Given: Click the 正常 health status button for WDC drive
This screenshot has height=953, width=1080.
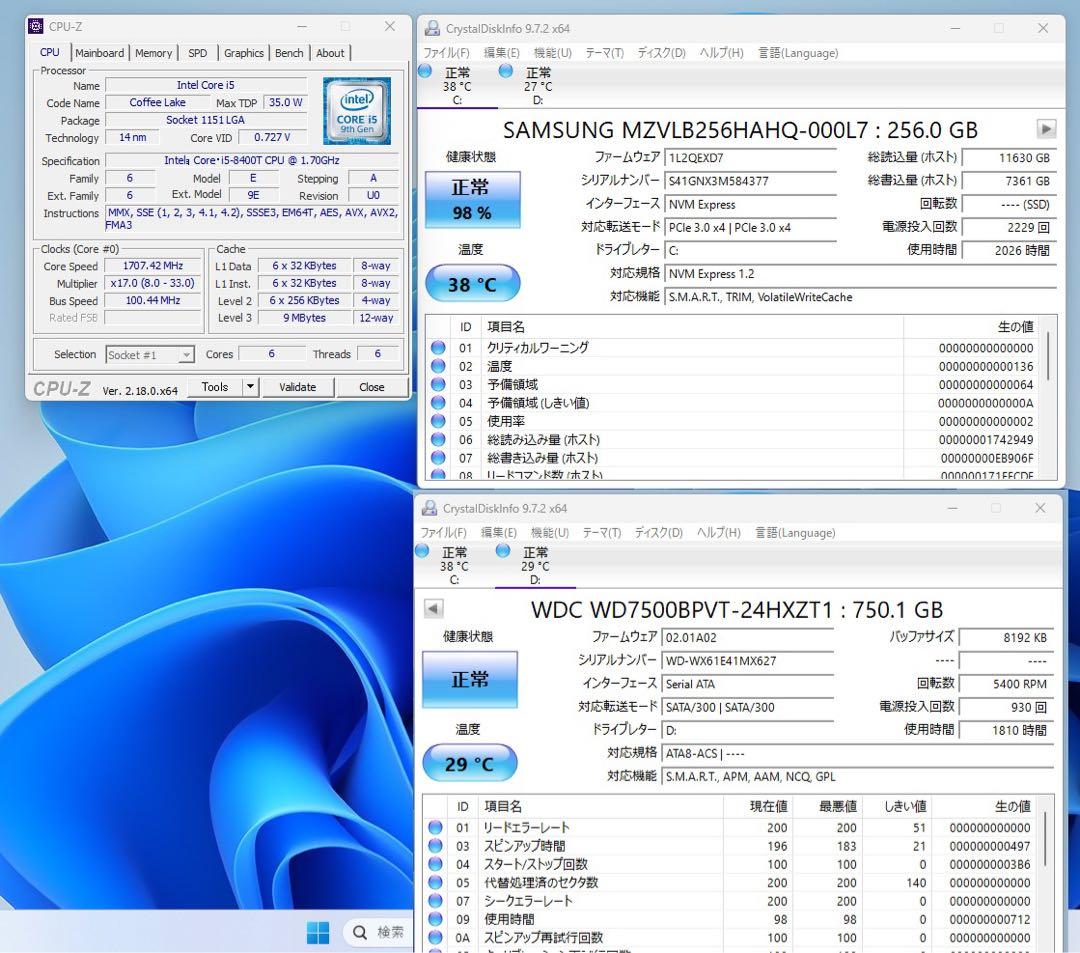Looking at the screenshot, I should [x=469, y=680].
